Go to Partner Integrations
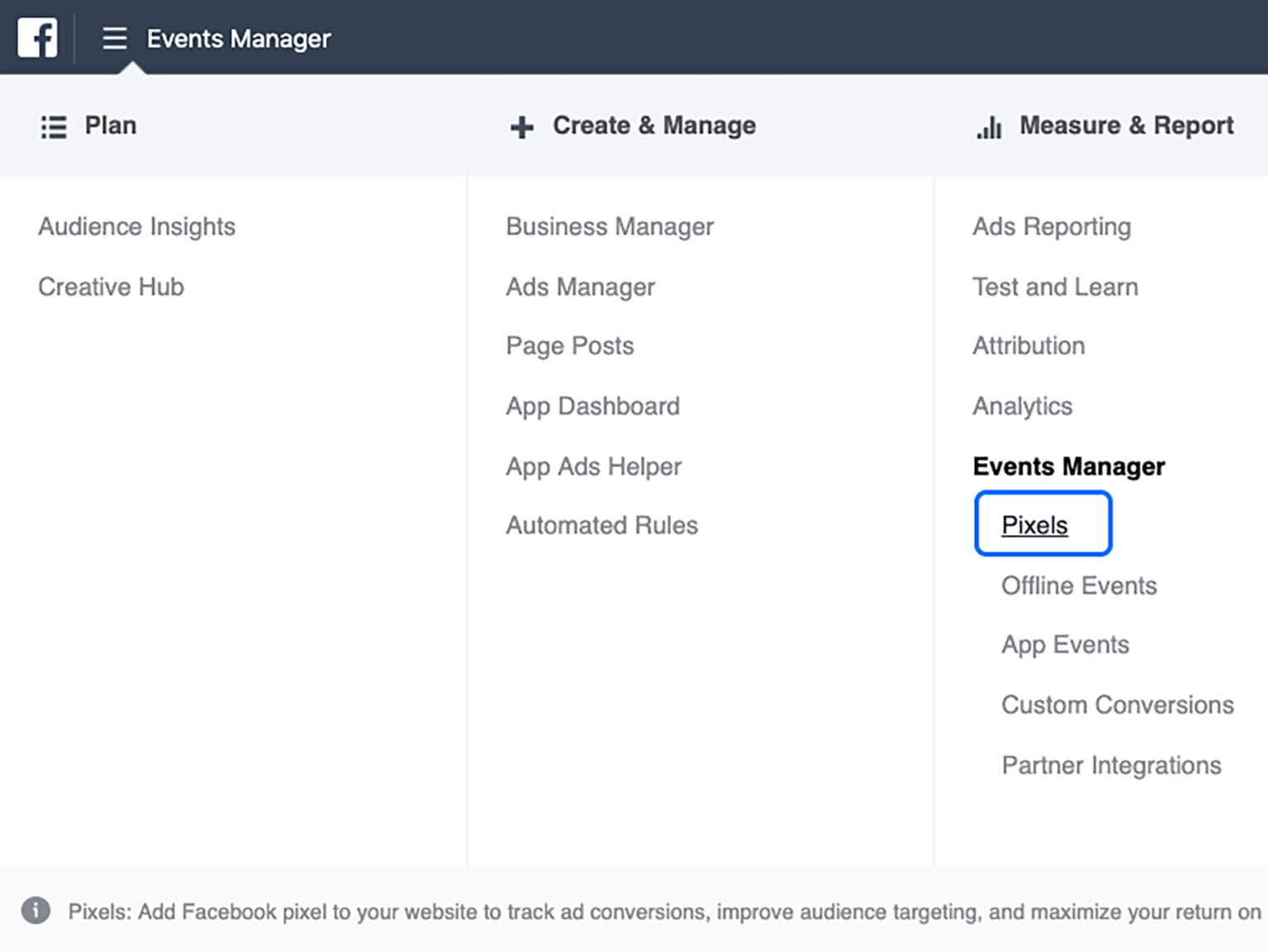Screen dimensions: 1268x952 [x=1111, y=765]
